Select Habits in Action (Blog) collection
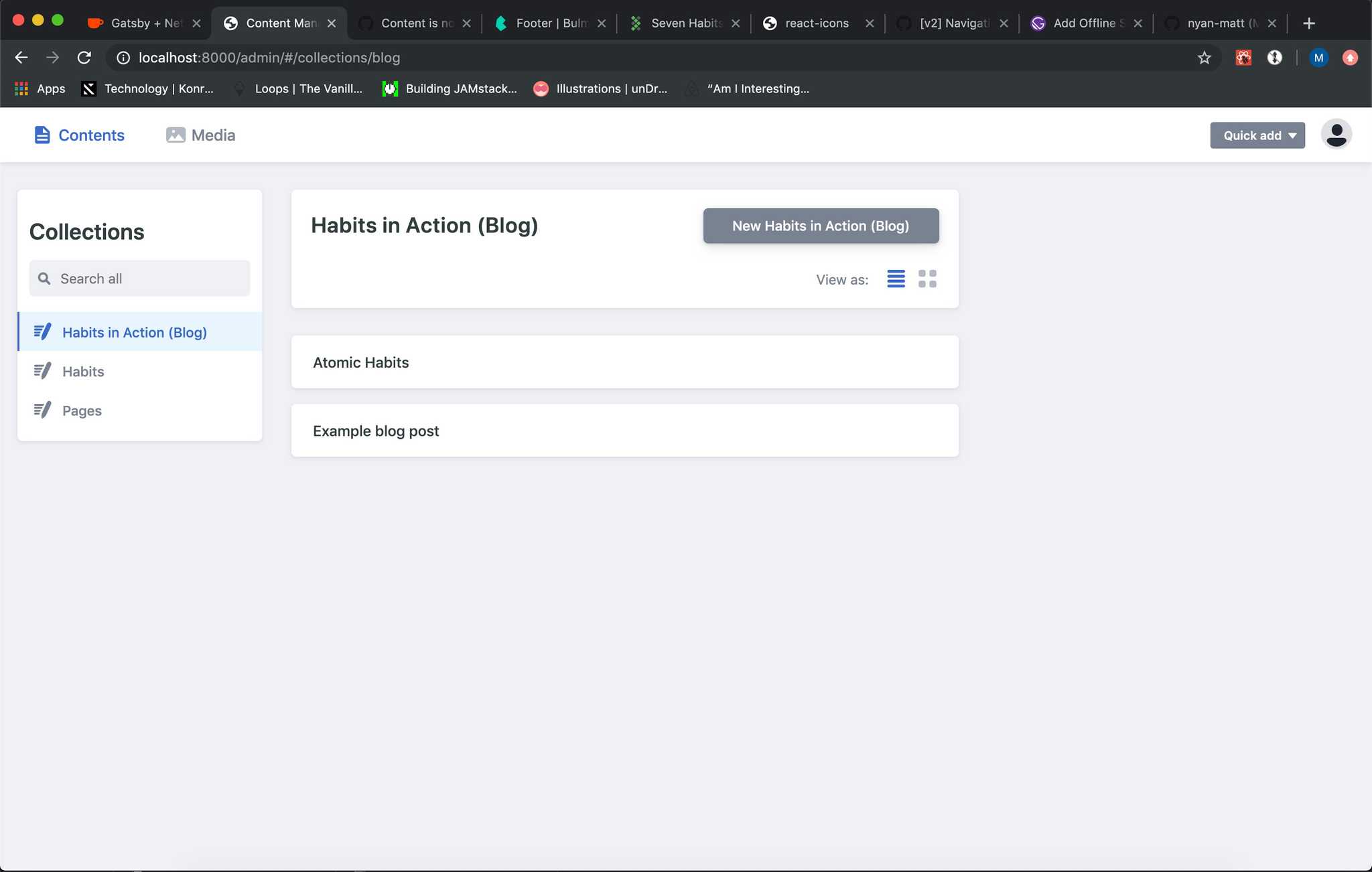Viewport: 1372px width, 872px height. [140, 332]
